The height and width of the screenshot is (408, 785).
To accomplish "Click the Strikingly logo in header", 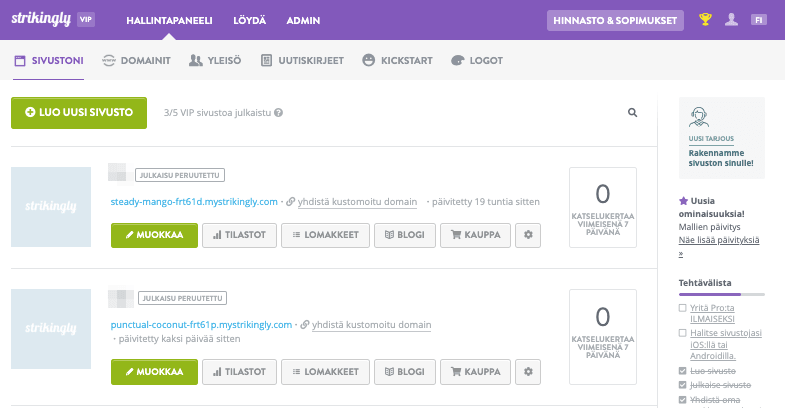I will [41, 19].
